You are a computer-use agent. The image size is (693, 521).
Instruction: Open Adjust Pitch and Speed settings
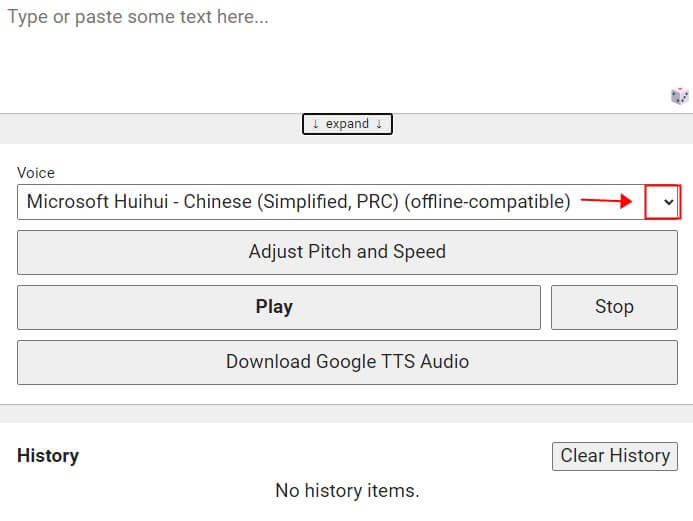tap(347, 252)
